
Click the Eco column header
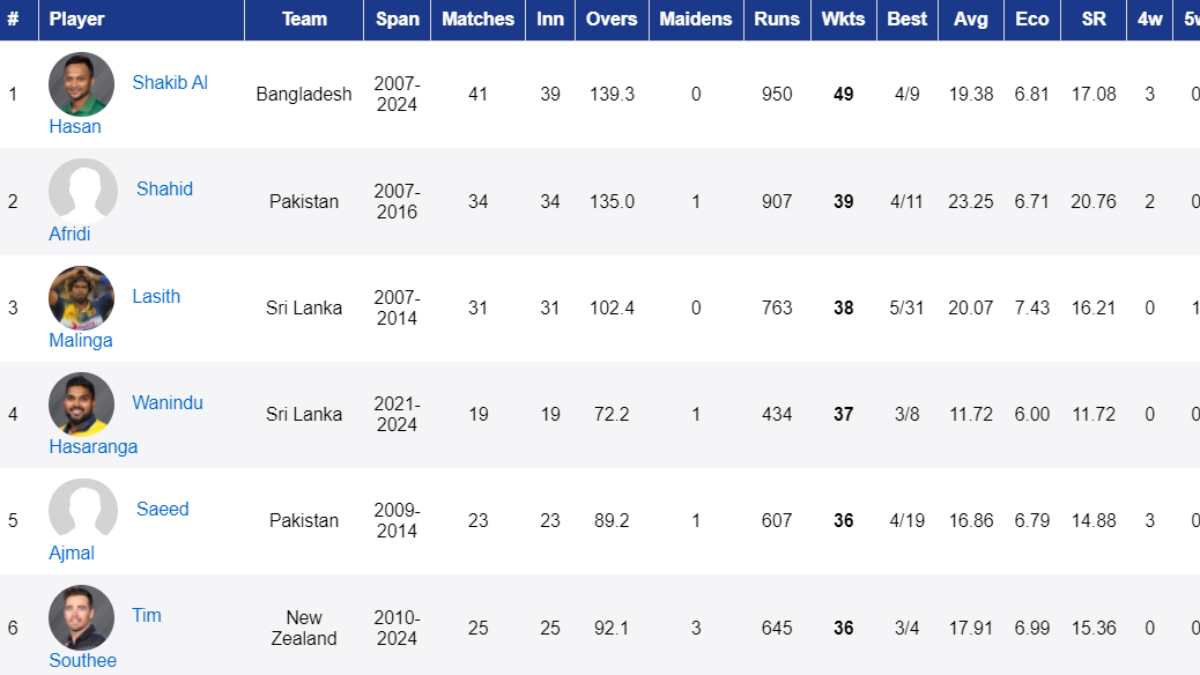point(1032,19)
